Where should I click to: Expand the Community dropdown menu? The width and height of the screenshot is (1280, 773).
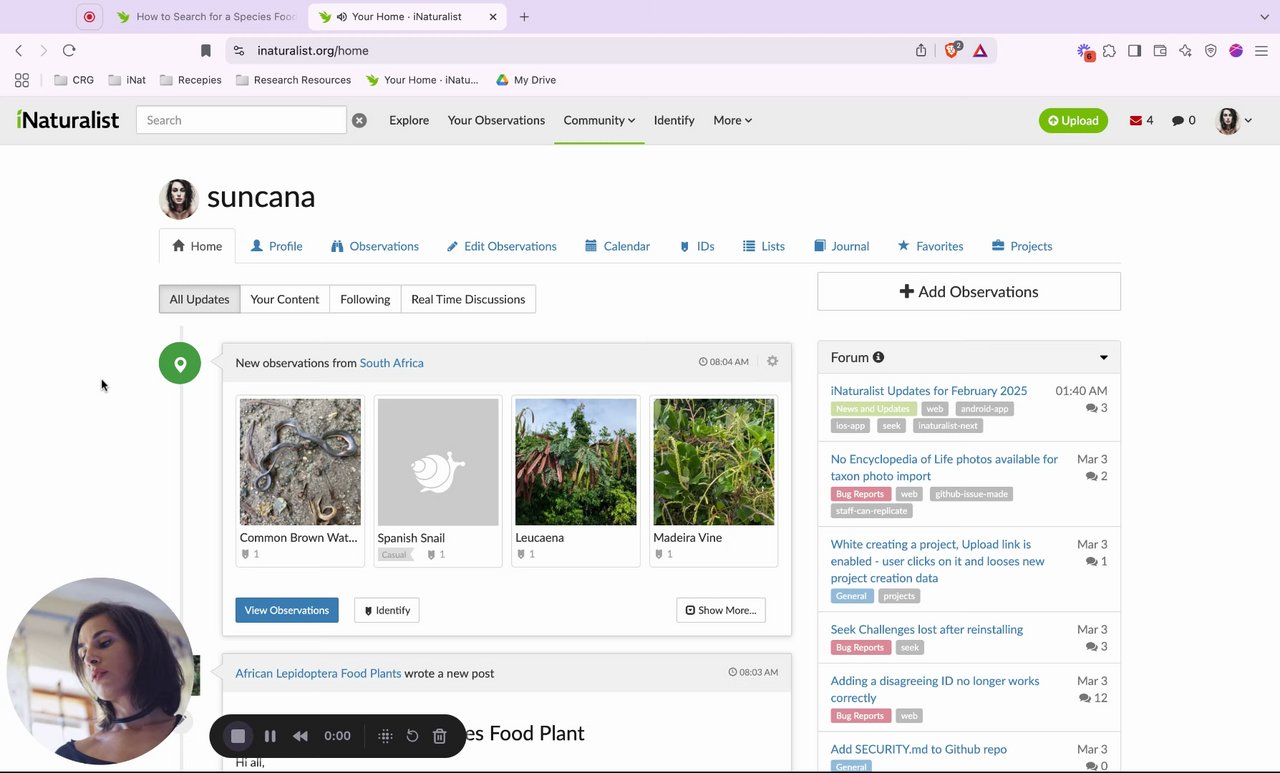click(x=599, y=120)
